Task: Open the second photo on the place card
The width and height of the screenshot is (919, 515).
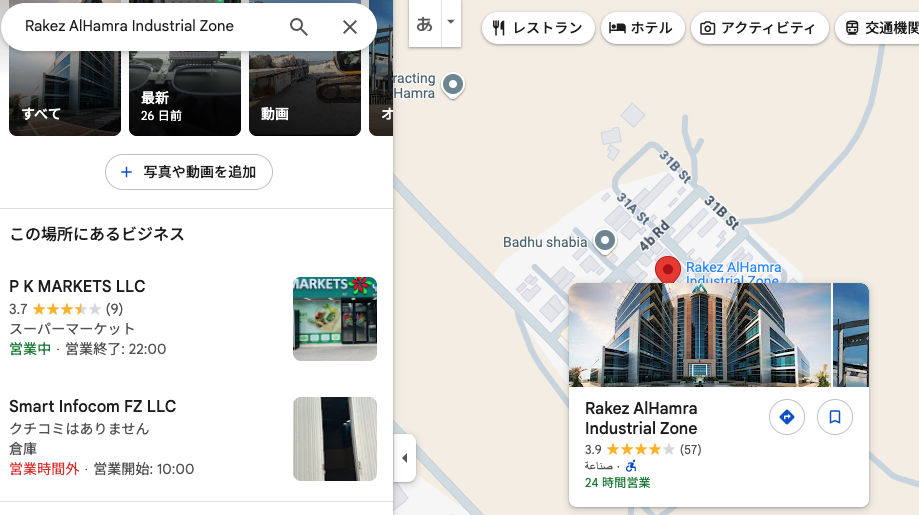Action: (851, 335)
